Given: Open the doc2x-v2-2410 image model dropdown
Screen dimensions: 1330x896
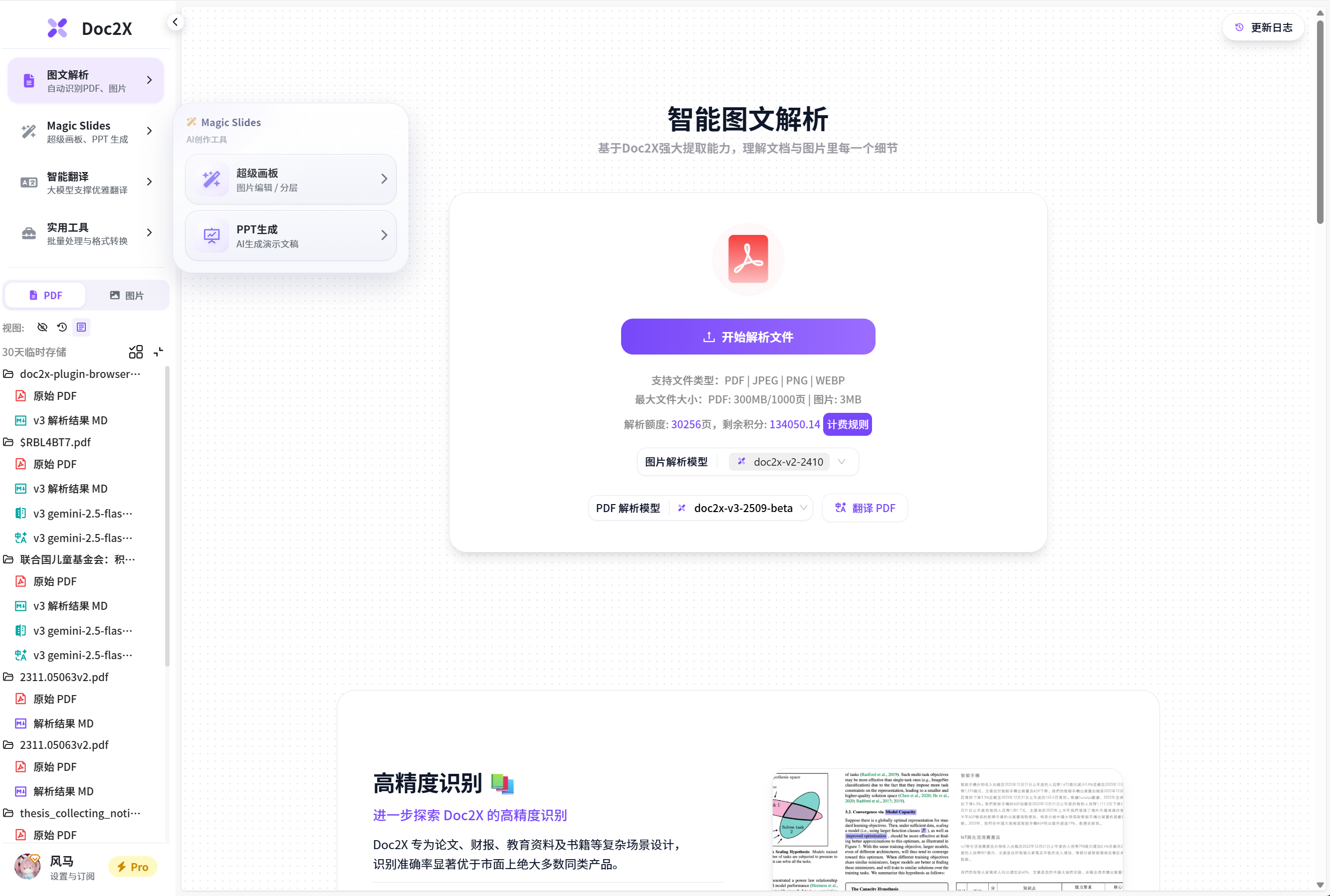Looking at the screenshot, I should 791,461.
